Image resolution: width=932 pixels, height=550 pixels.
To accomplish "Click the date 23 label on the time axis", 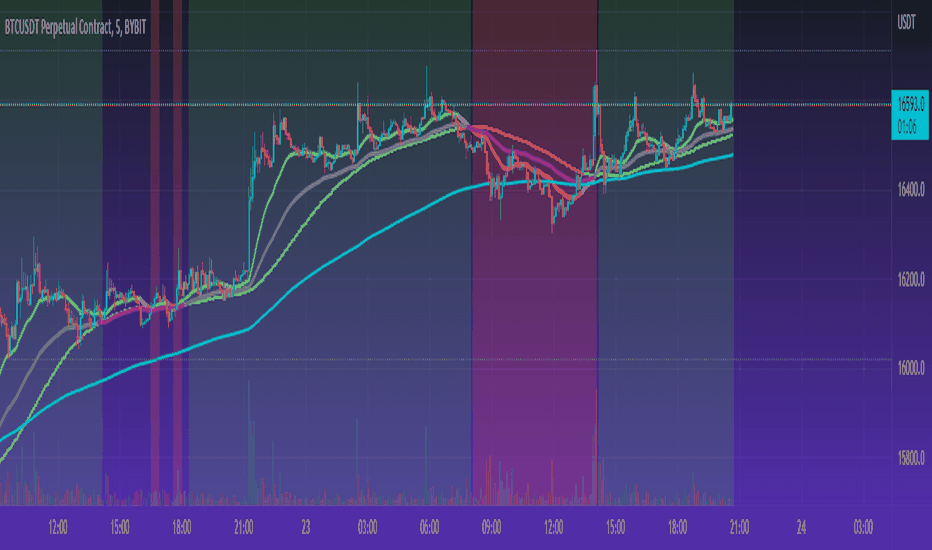I will 306,527.
